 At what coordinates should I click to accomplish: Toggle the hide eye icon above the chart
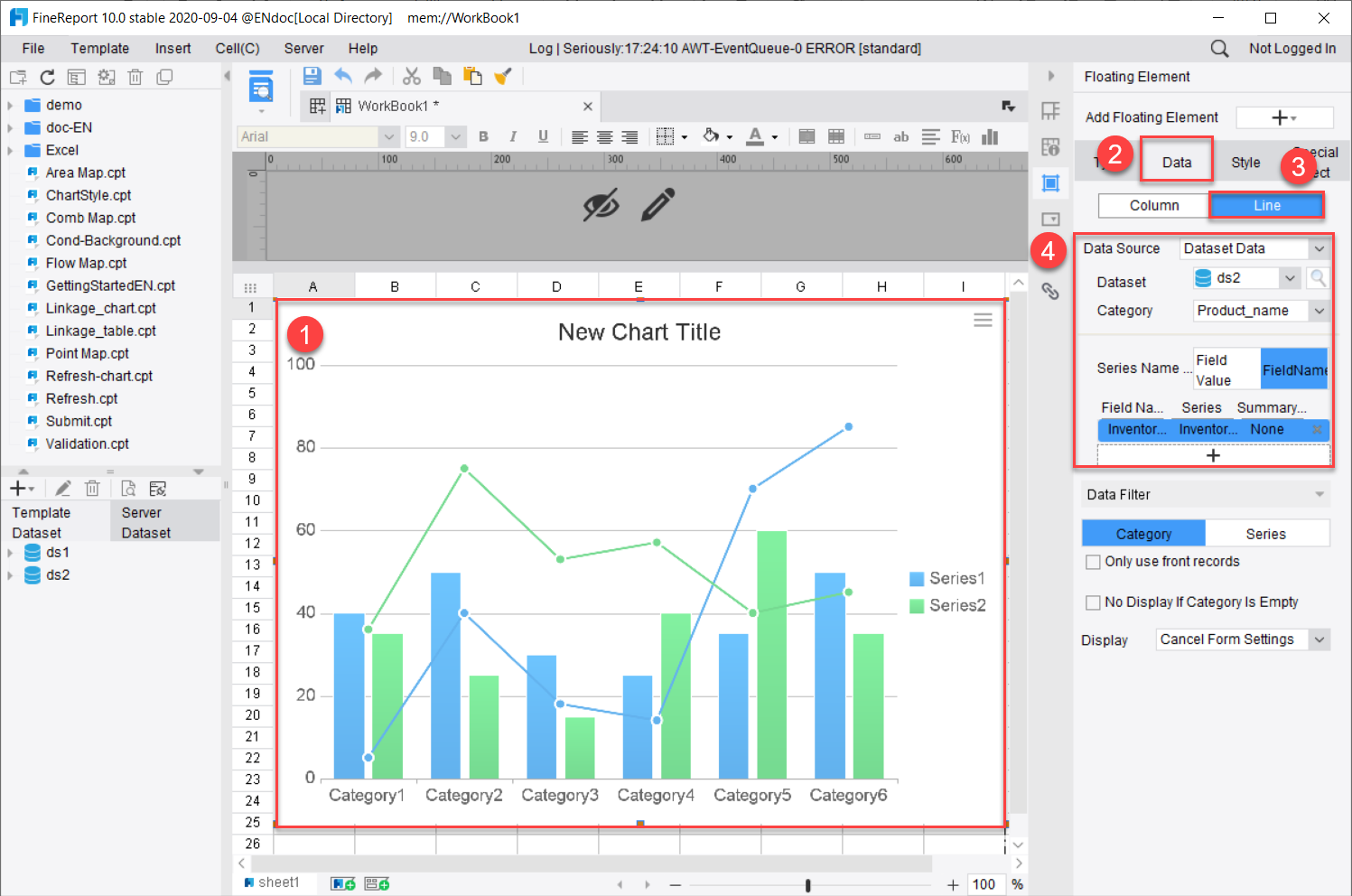tap(601, 206)
